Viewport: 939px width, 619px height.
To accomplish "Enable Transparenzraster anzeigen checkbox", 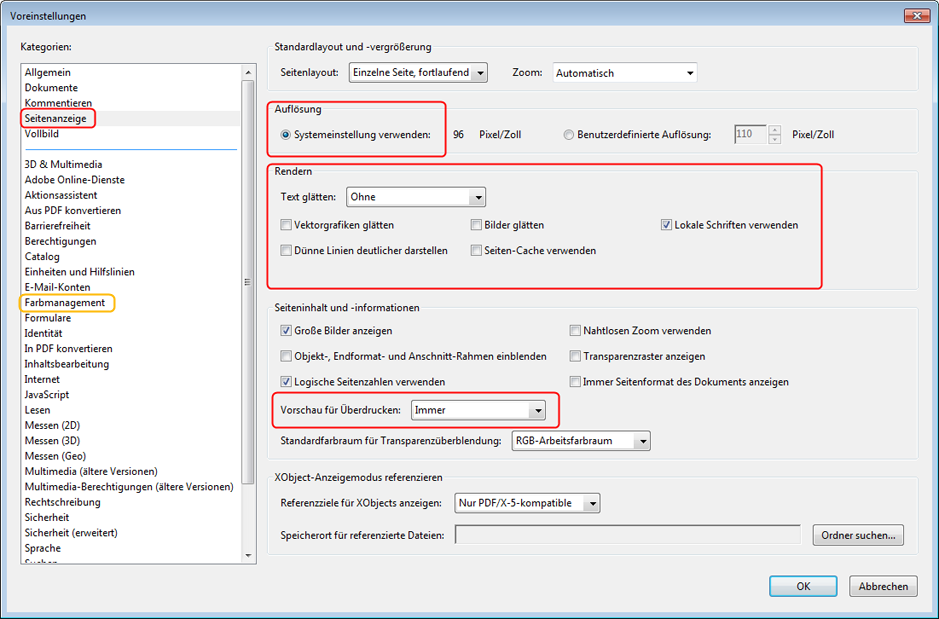I will [x=575, y=356].
